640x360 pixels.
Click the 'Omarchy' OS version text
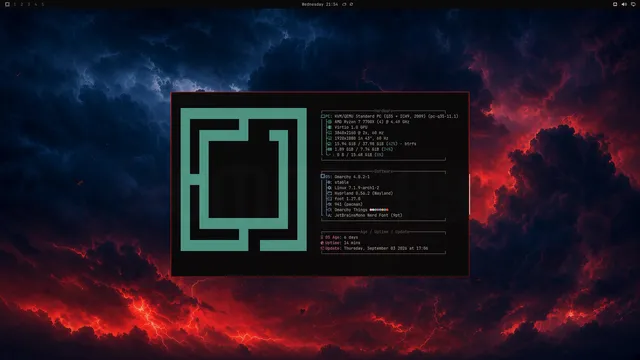pos(352,177)
